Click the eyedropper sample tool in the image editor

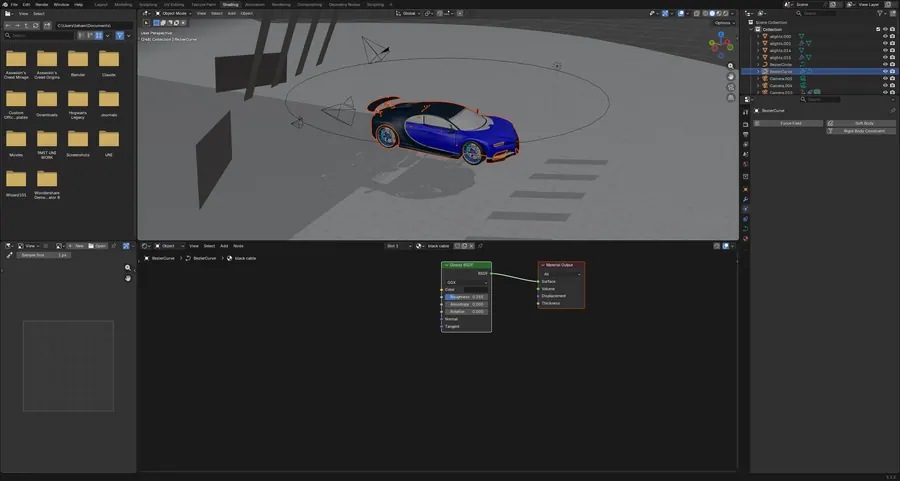coord(9,255)
